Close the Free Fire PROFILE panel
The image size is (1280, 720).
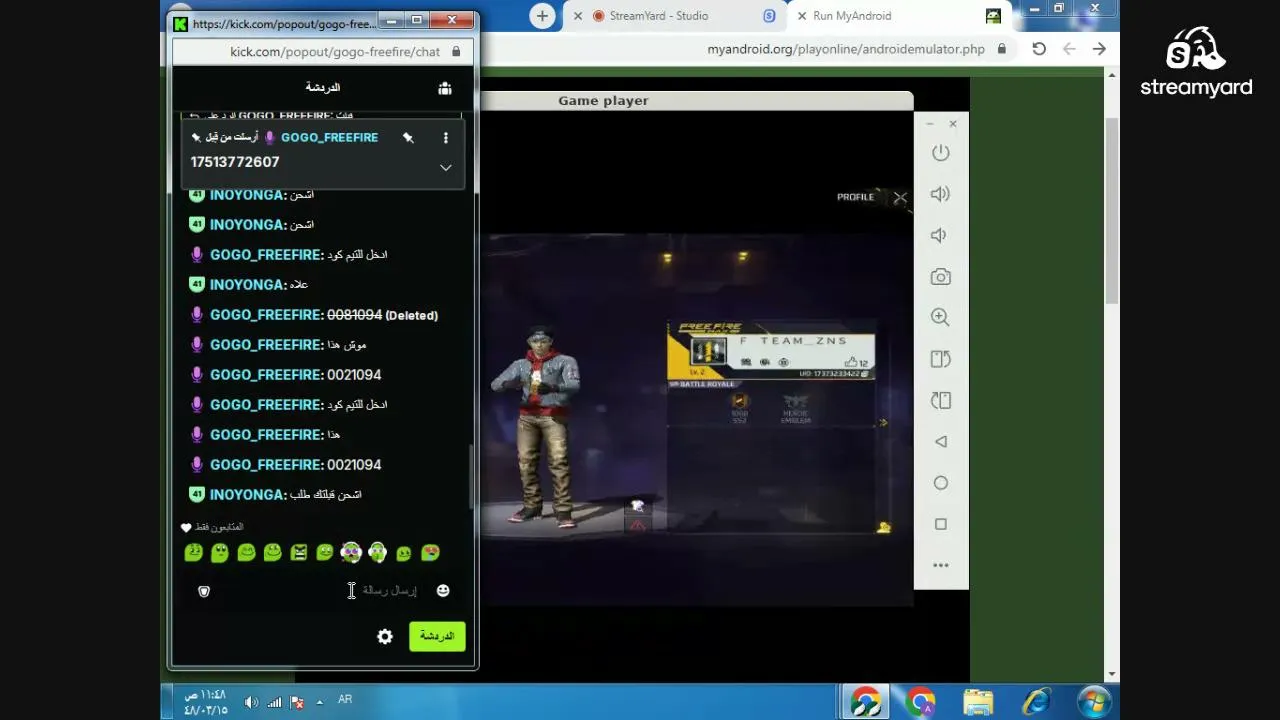(900, 197)
